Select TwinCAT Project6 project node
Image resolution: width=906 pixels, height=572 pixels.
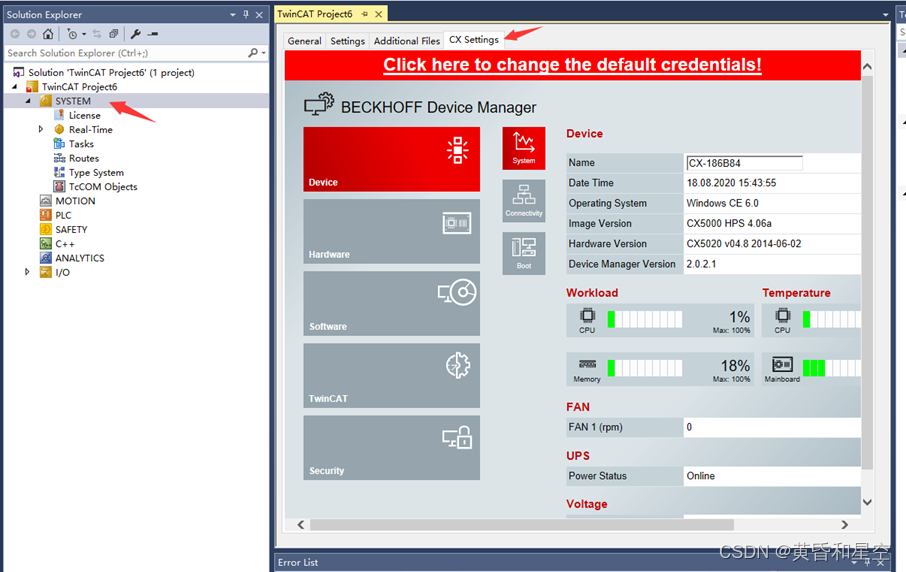(x=79, y=87)
